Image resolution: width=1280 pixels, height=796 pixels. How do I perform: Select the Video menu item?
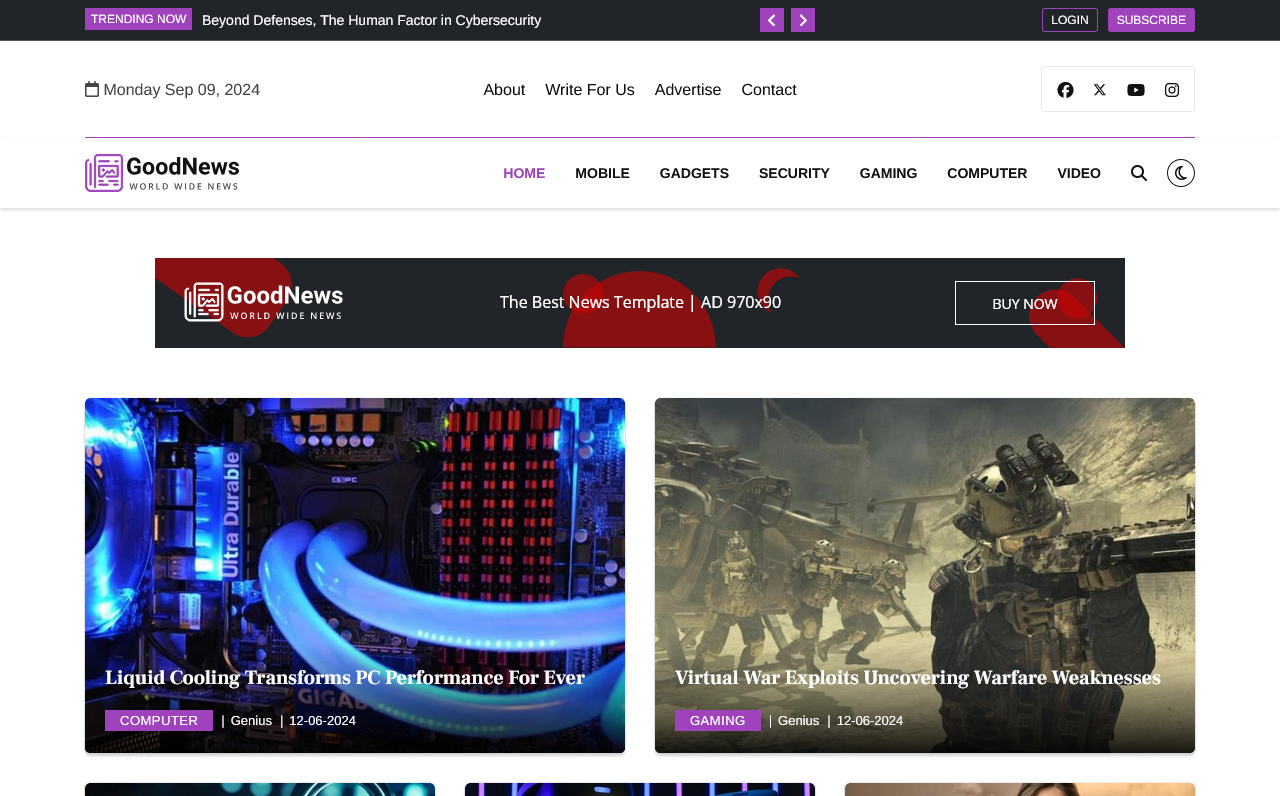point(1078,173)
